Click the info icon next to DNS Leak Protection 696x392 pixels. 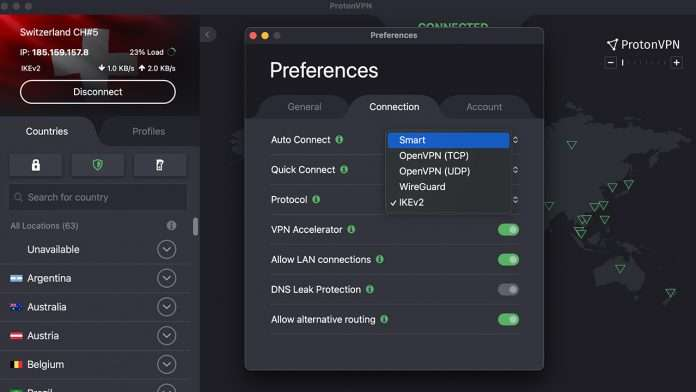[370, 289]
